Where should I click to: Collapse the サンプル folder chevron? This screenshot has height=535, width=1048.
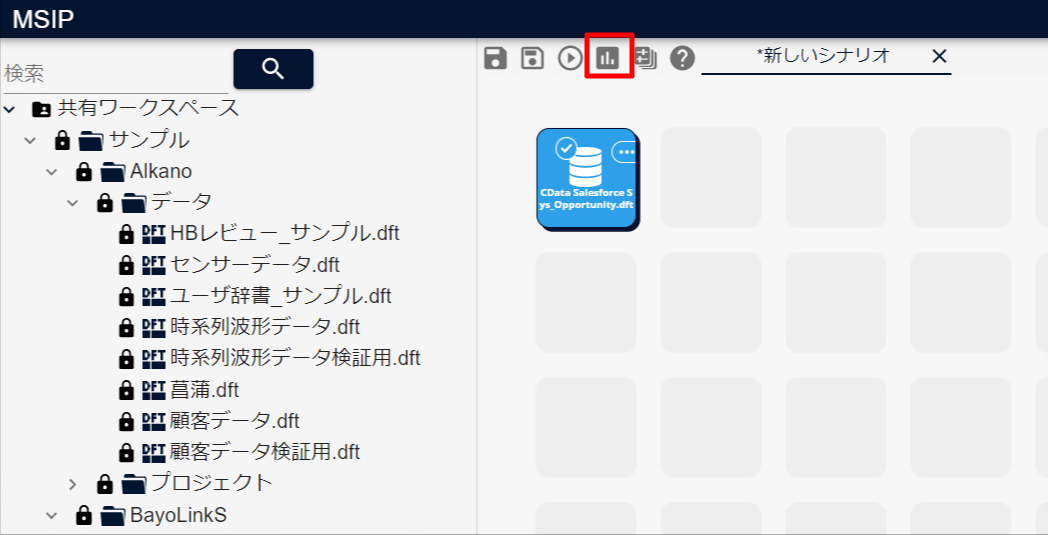coord(30,140)
